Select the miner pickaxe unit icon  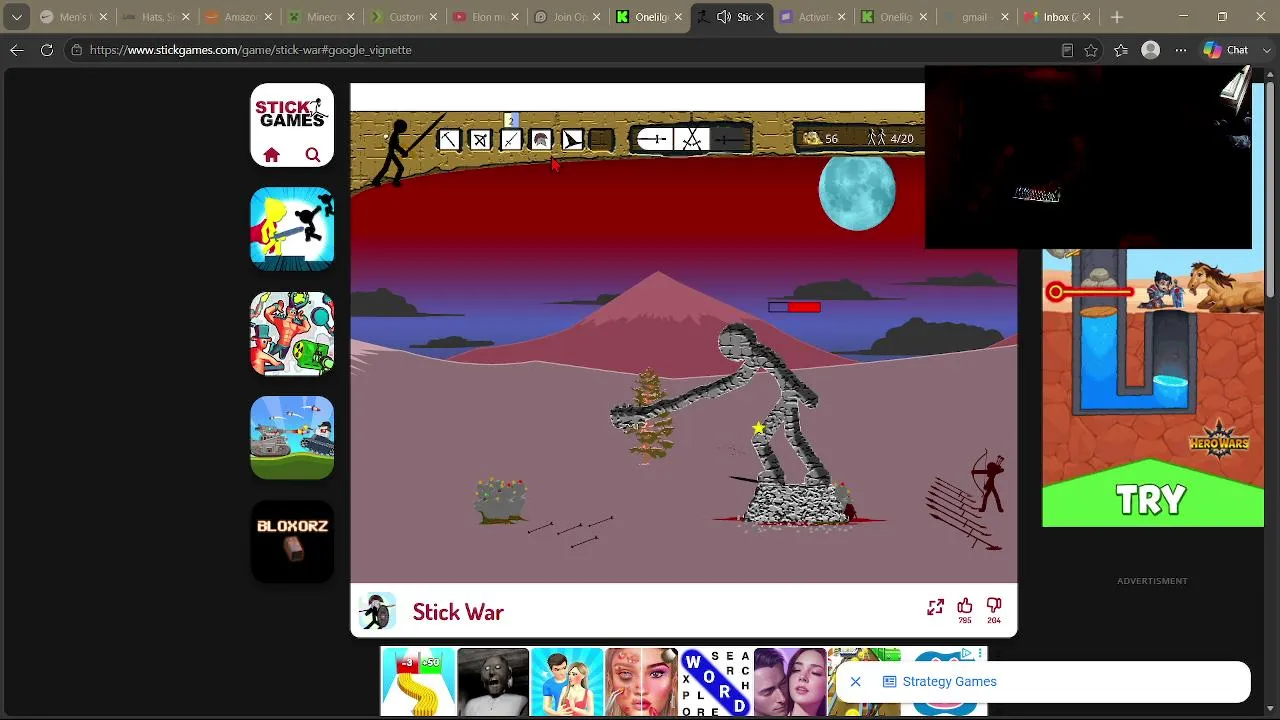(x=449, y=140)
